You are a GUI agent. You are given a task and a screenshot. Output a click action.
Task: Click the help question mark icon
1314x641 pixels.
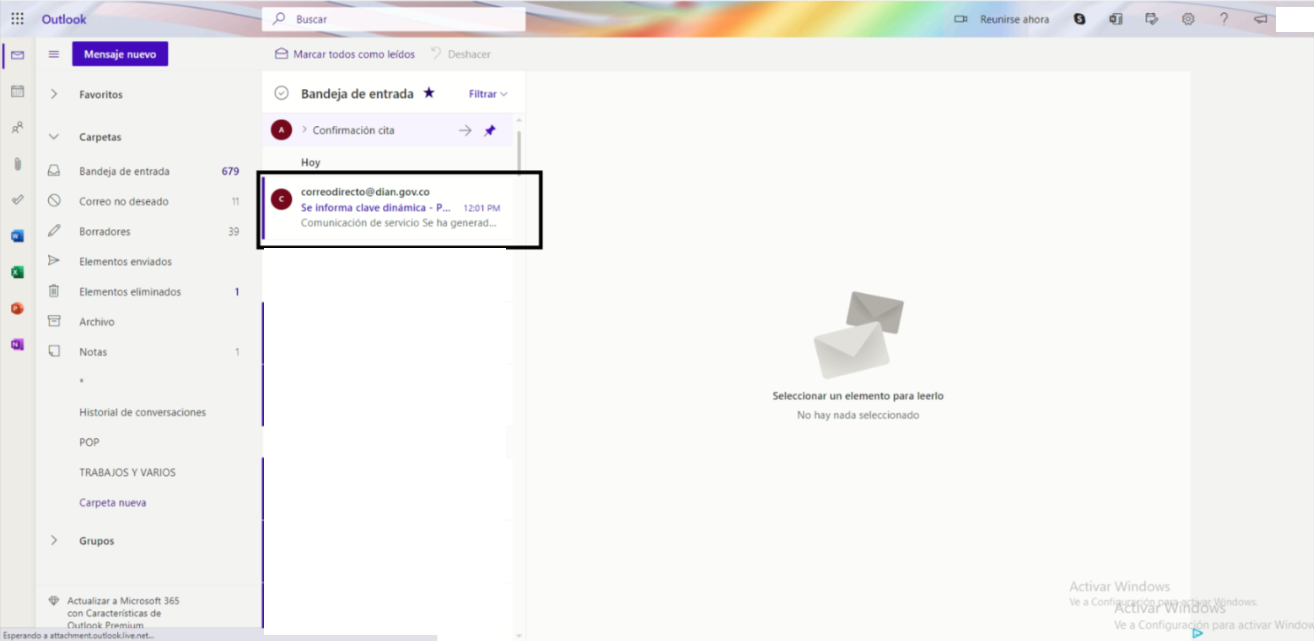click(x=1223, y=19)
